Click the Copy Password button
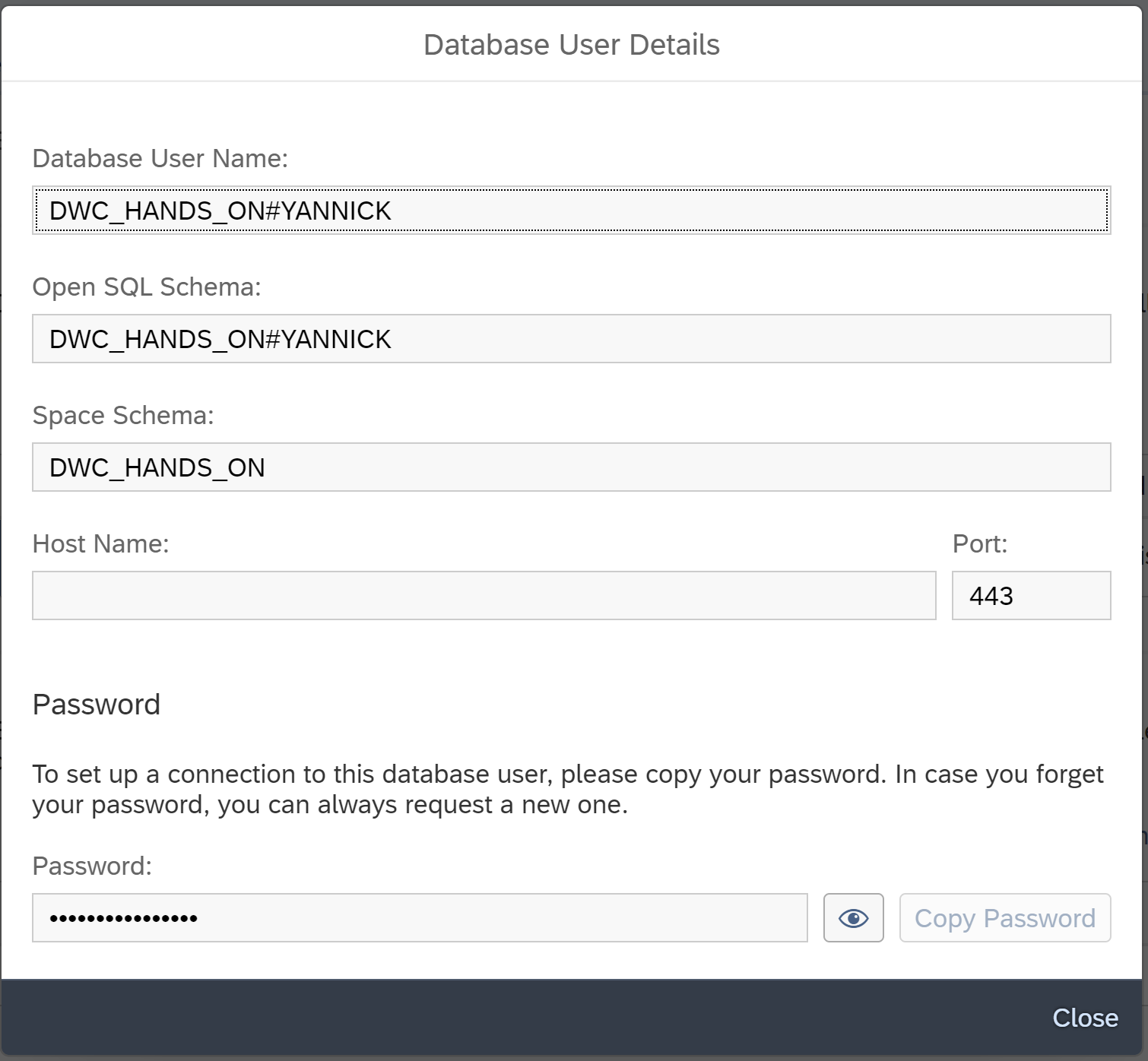This screenshot has width=1148, height=1061. pos(1004,918)
